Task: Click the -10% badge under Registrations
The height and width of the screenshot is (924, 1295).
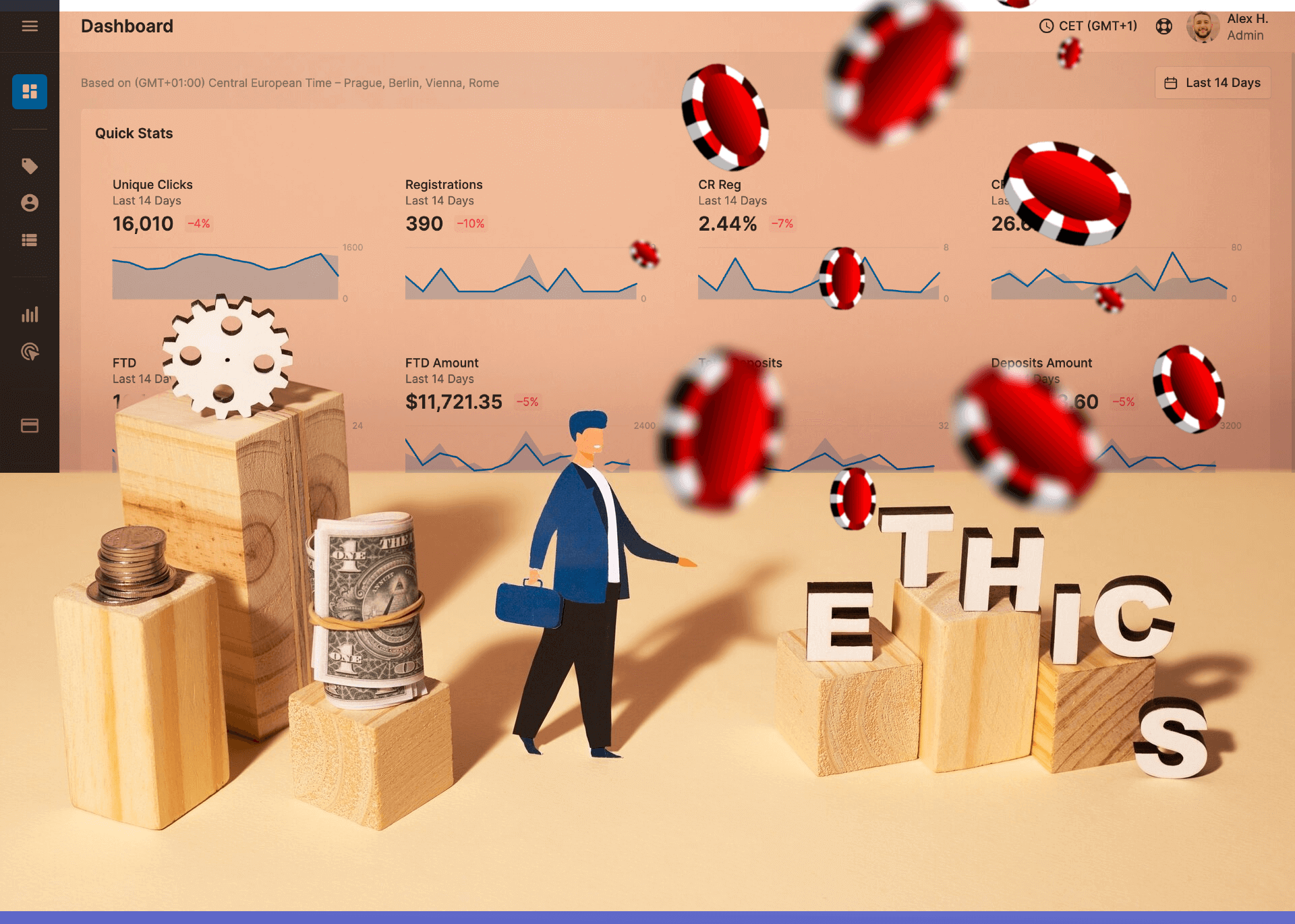Action: tap(471, 224)
